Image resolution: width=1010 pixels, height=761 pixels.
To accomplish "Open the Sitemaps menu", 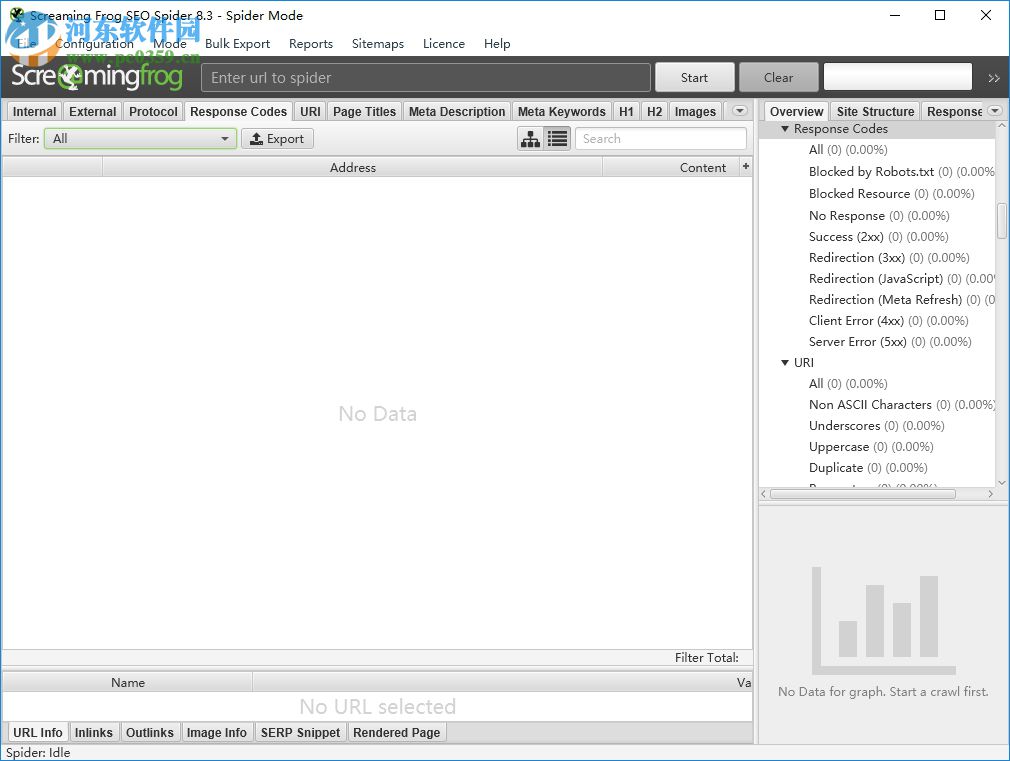I will pos(377,44).
